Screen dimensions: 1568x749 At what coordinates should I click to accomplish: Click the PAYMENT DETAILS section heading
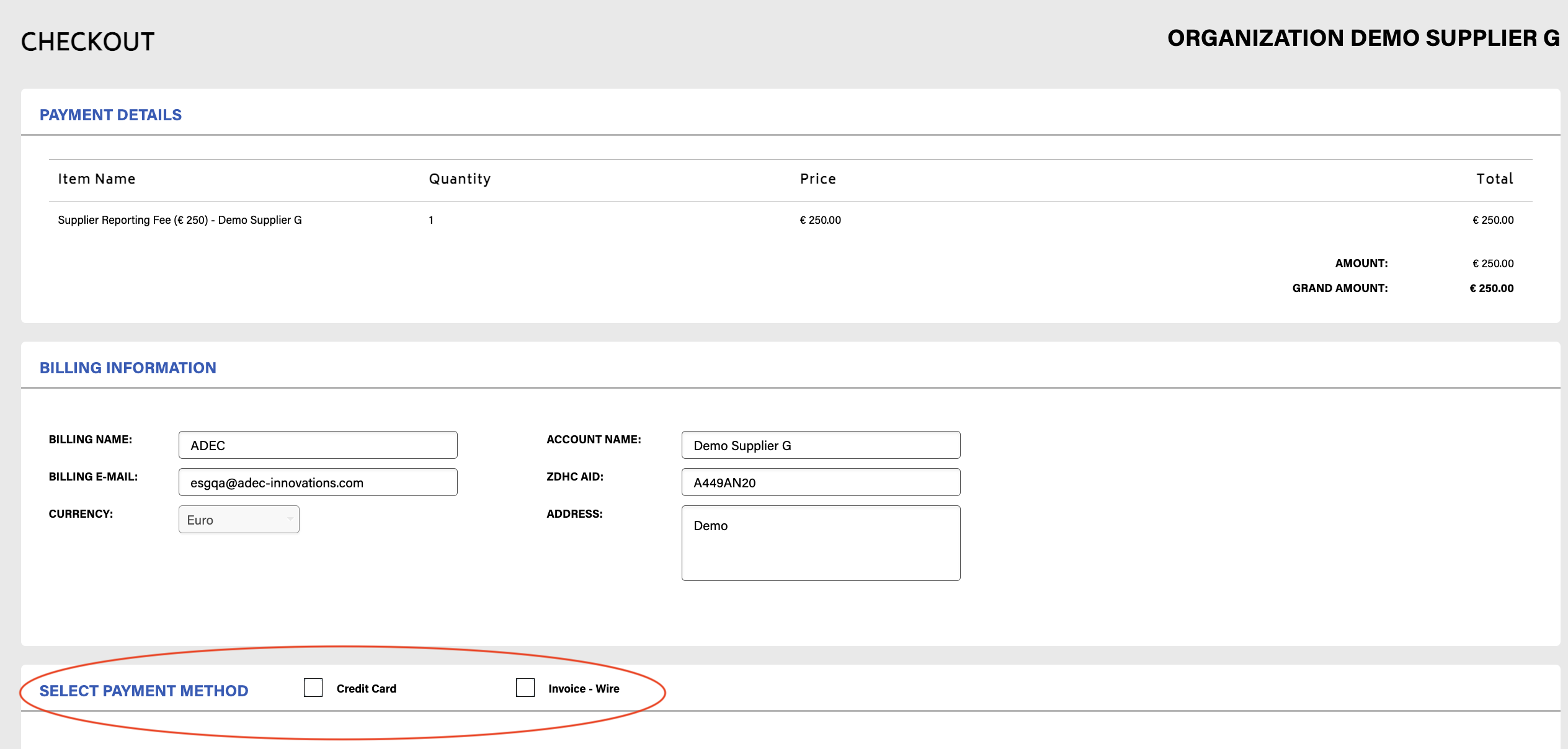111,115
